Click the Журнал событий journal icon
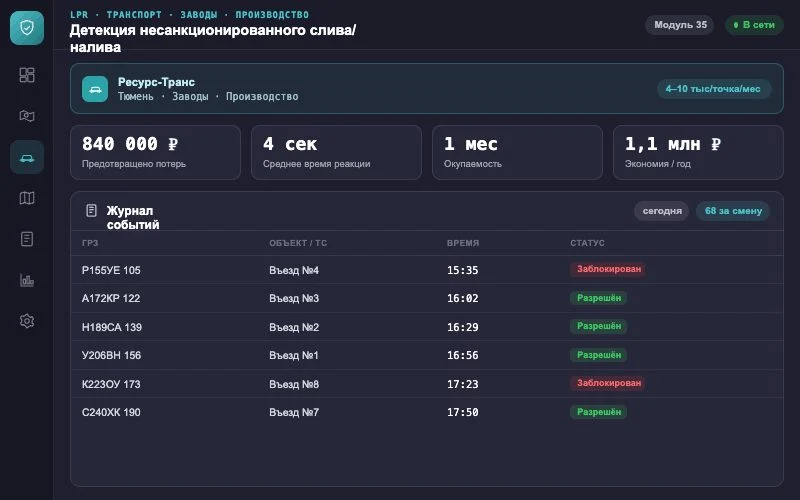This screenshot has width=800, height=500. [x=91, y=210]
